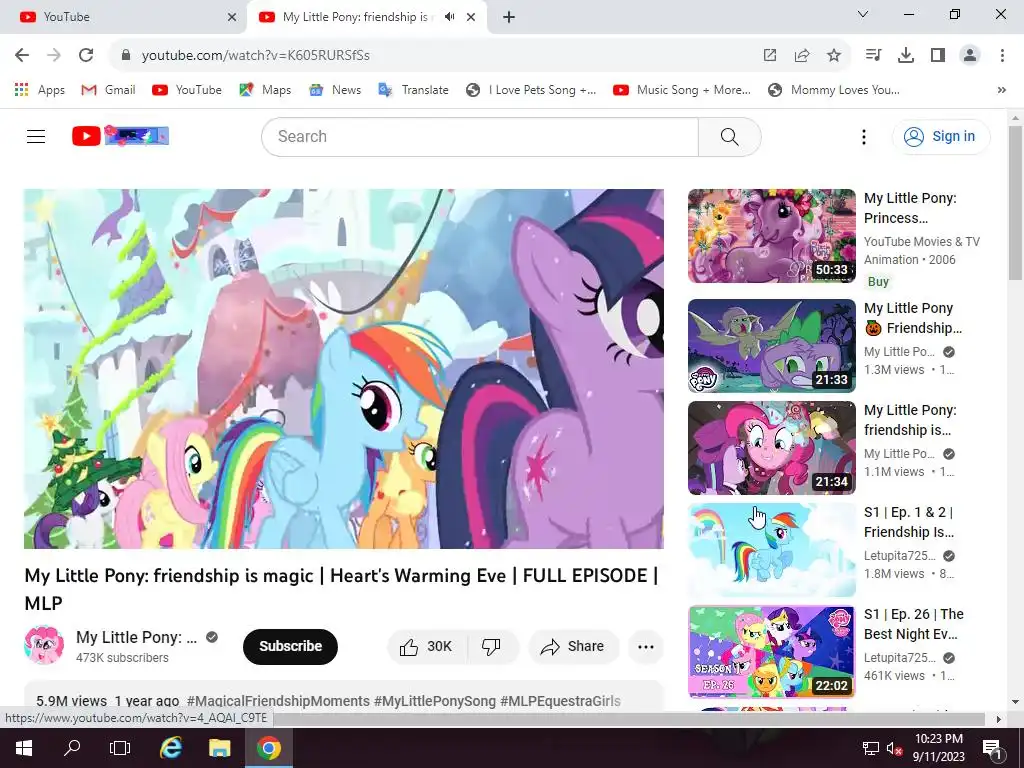Screen dimensions: 1024x768
Task: Open page in app icon in address bar
Action: click(x=770, y=56)
